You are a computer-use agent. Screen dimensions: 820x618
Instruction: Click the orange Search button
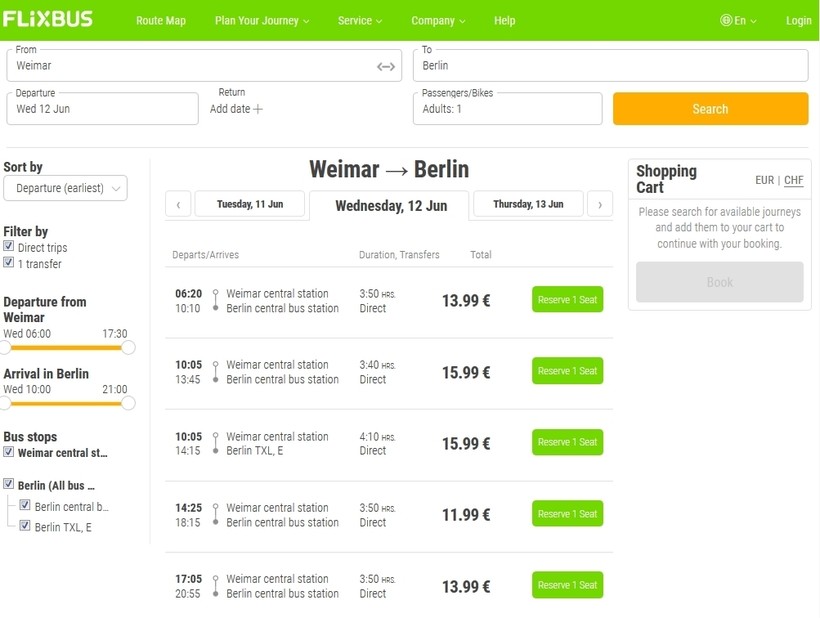tap(710, 109)
